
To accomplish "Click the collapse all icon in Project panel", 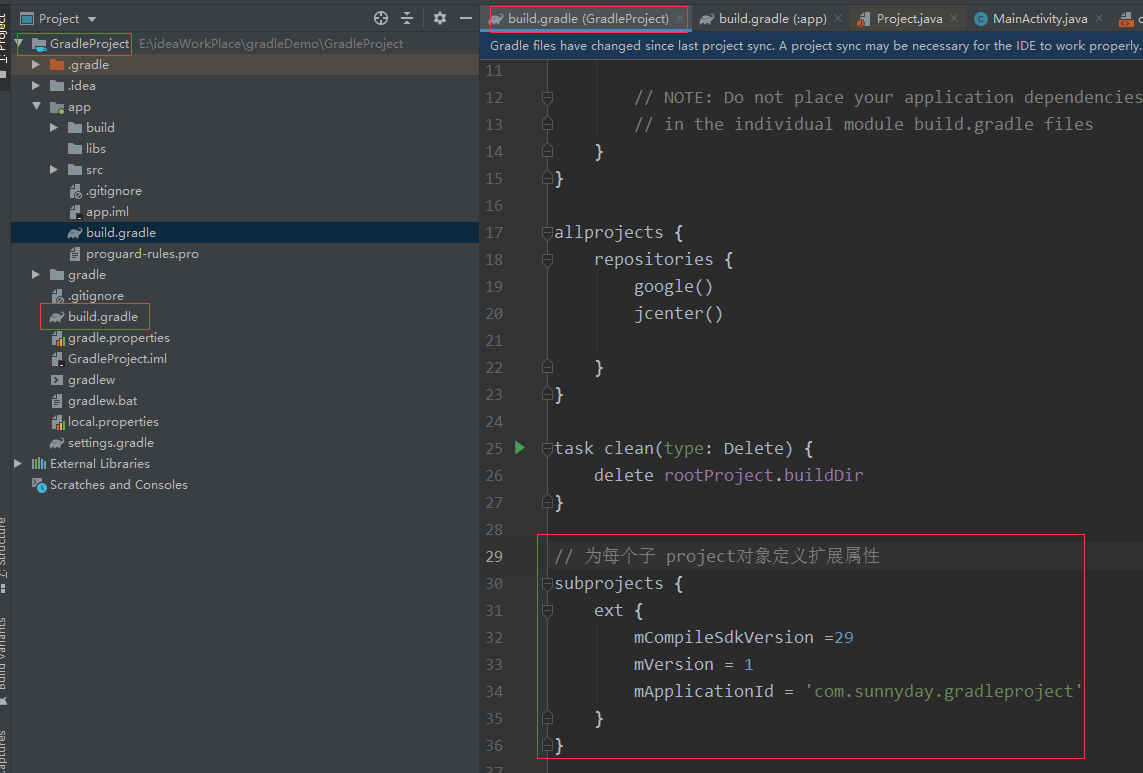I will point(407,18).
